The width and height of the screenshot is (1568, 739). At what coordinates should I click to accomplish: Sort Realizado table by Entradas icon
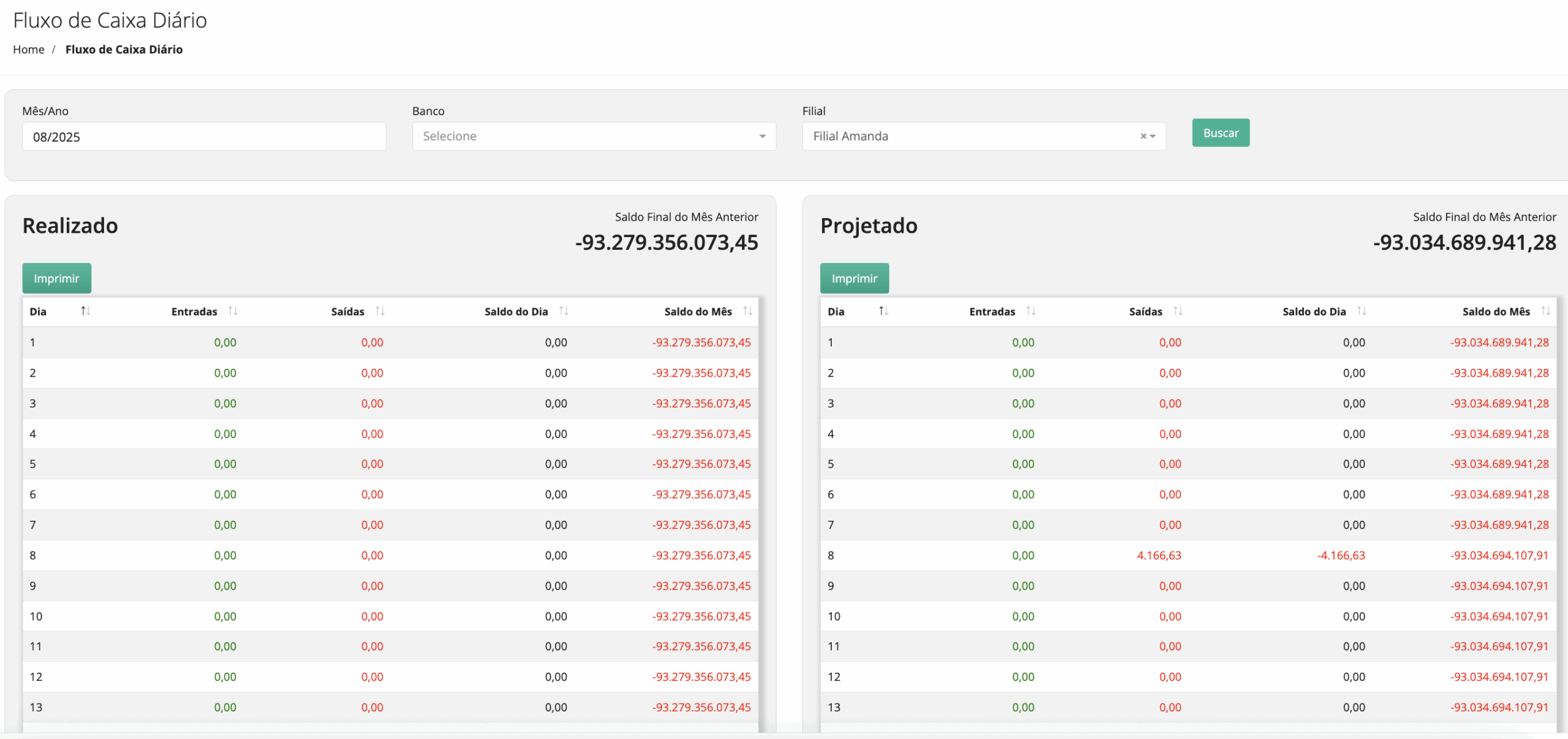[233, 311]
